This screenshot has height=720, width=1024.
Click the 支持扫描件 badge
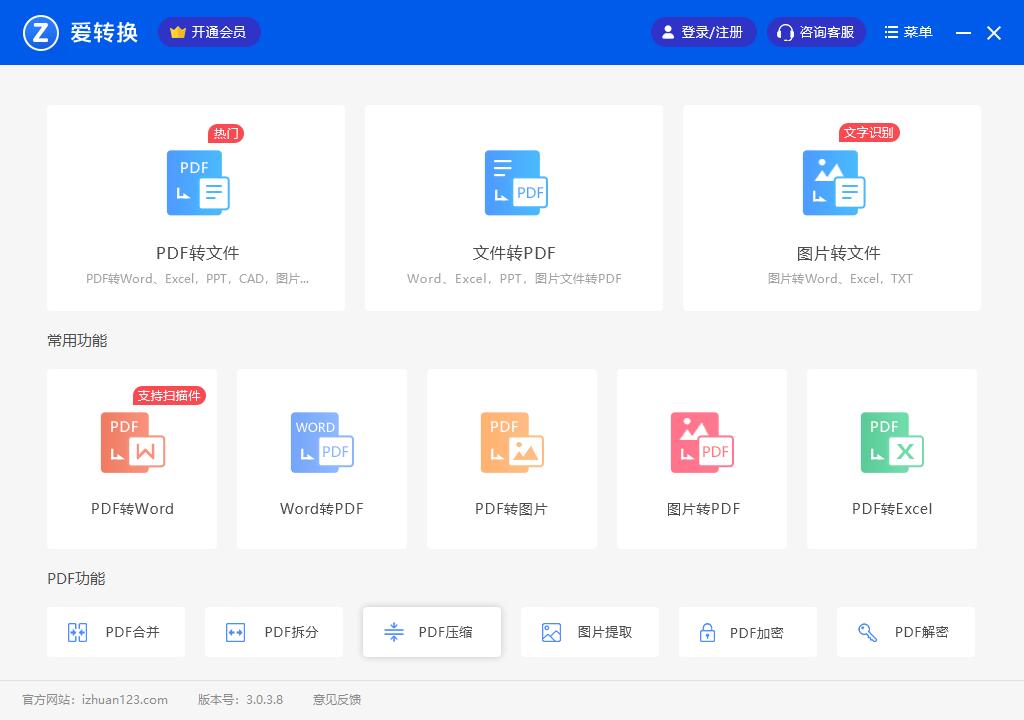pyautogui.click(x=169, y=396)
